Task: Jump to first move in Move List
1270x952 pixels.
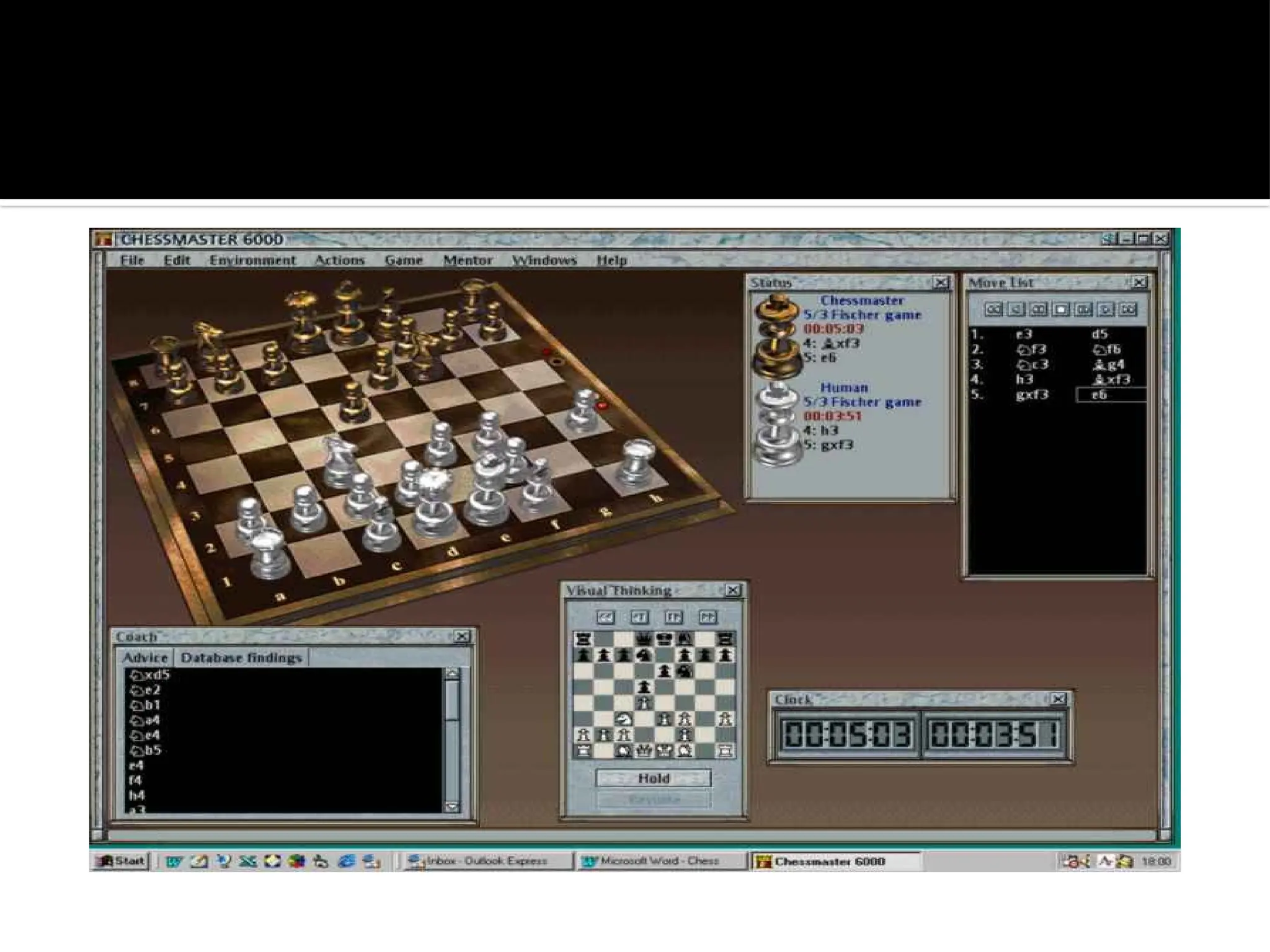Action: 993,309
